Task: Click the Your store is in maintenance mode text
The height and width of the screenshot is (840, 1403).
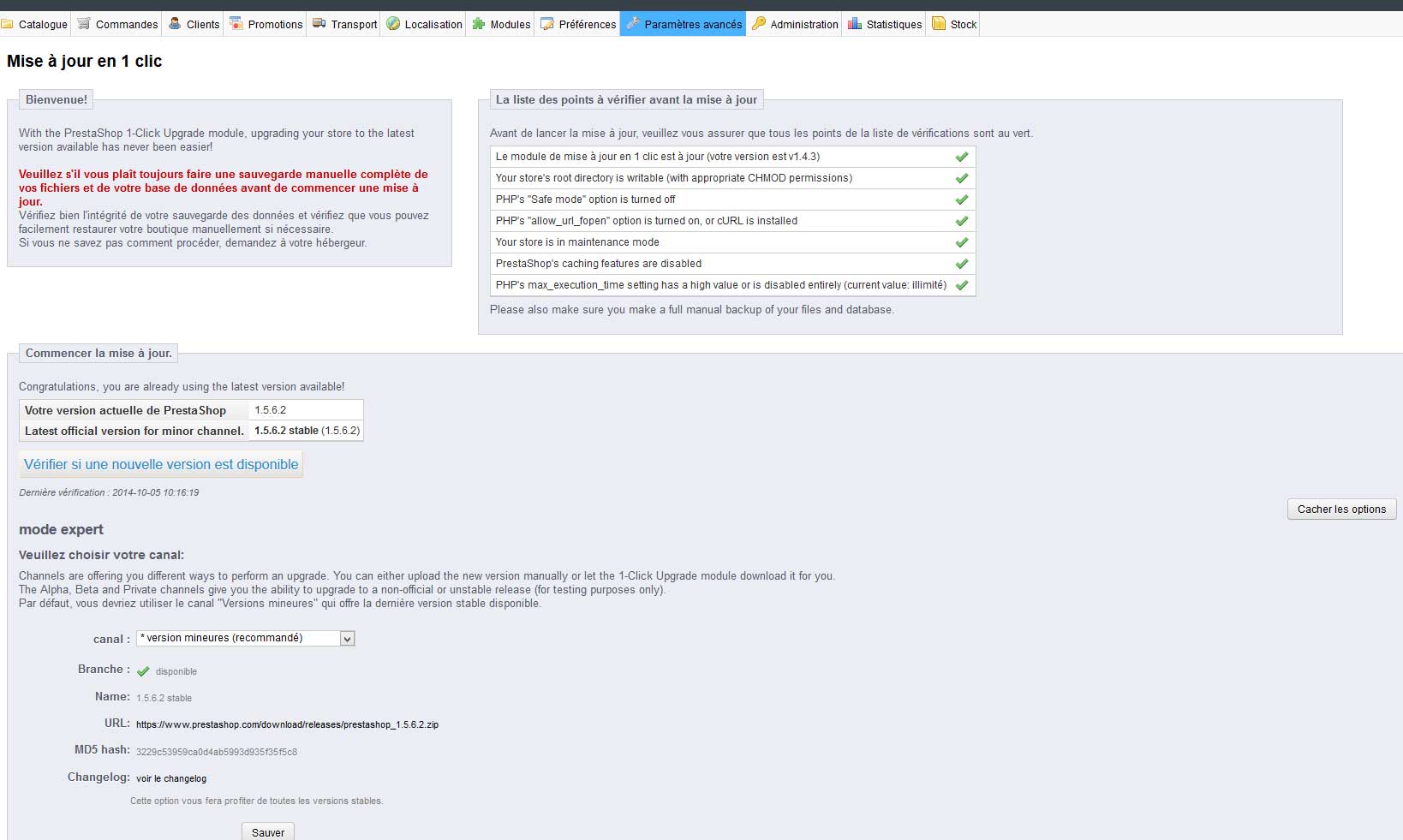Action: pyautogui.click(x=577, y=242)
